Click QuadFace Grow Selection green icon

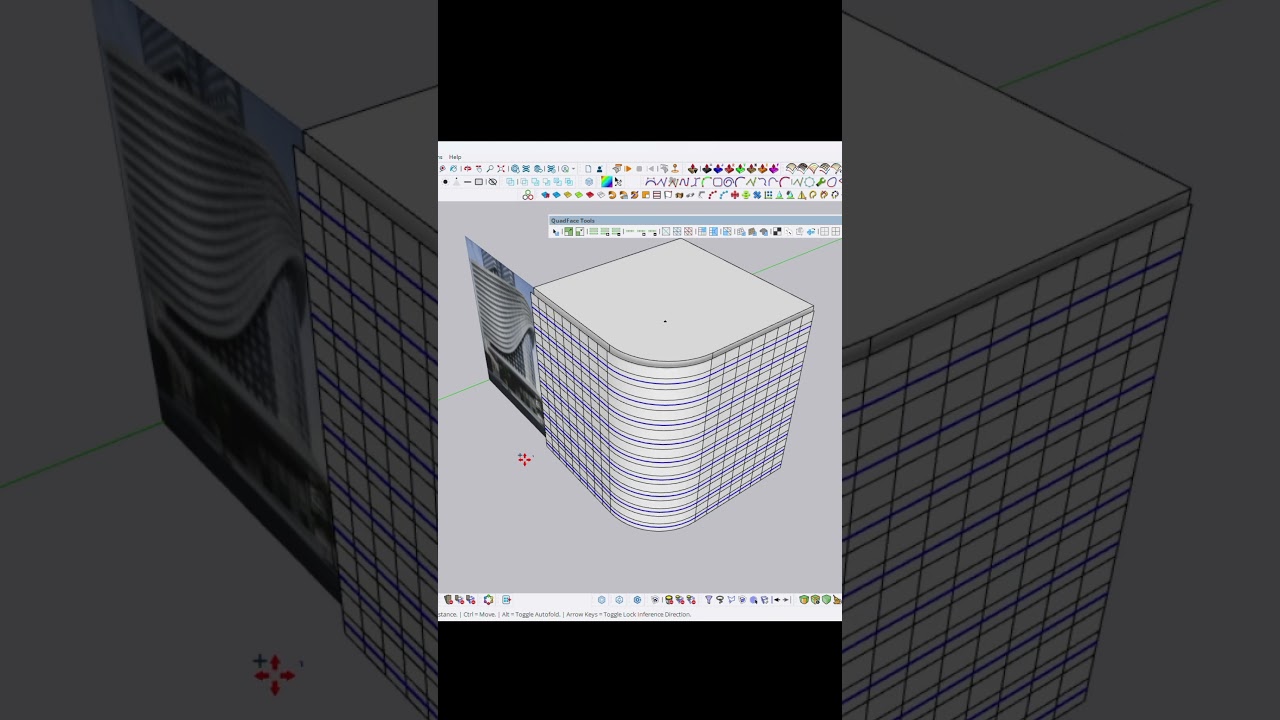[568, 232]
